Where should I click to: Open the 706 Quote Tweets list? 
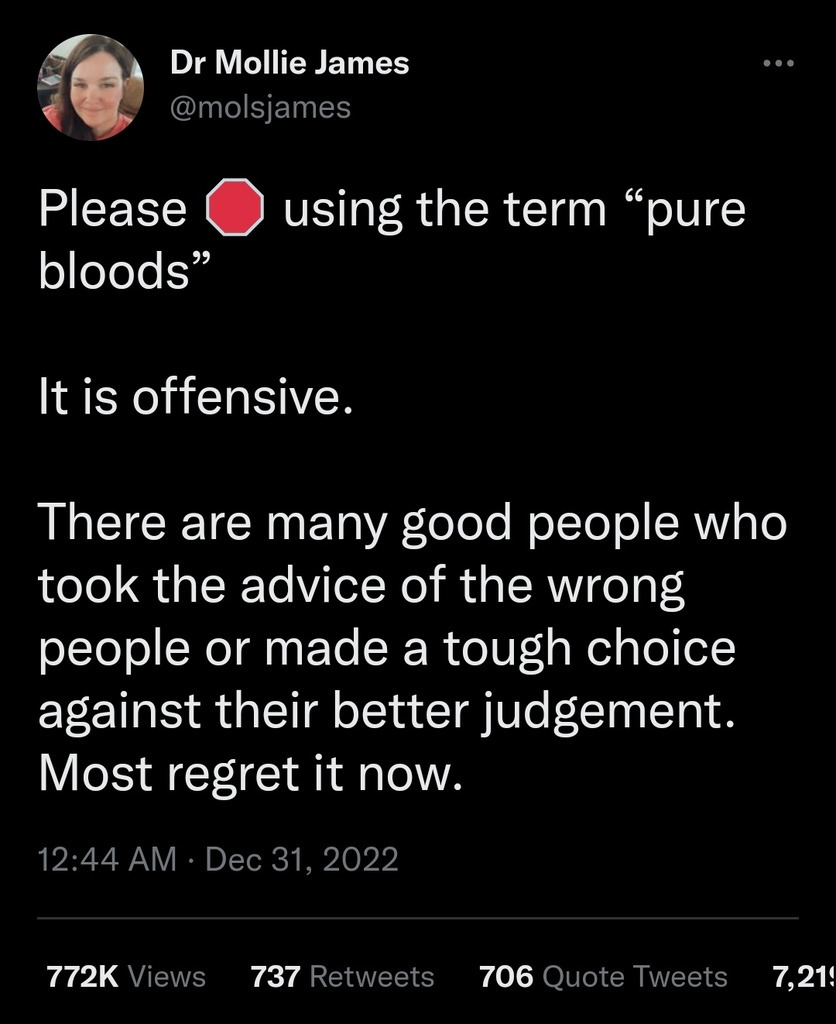[603, 976]
